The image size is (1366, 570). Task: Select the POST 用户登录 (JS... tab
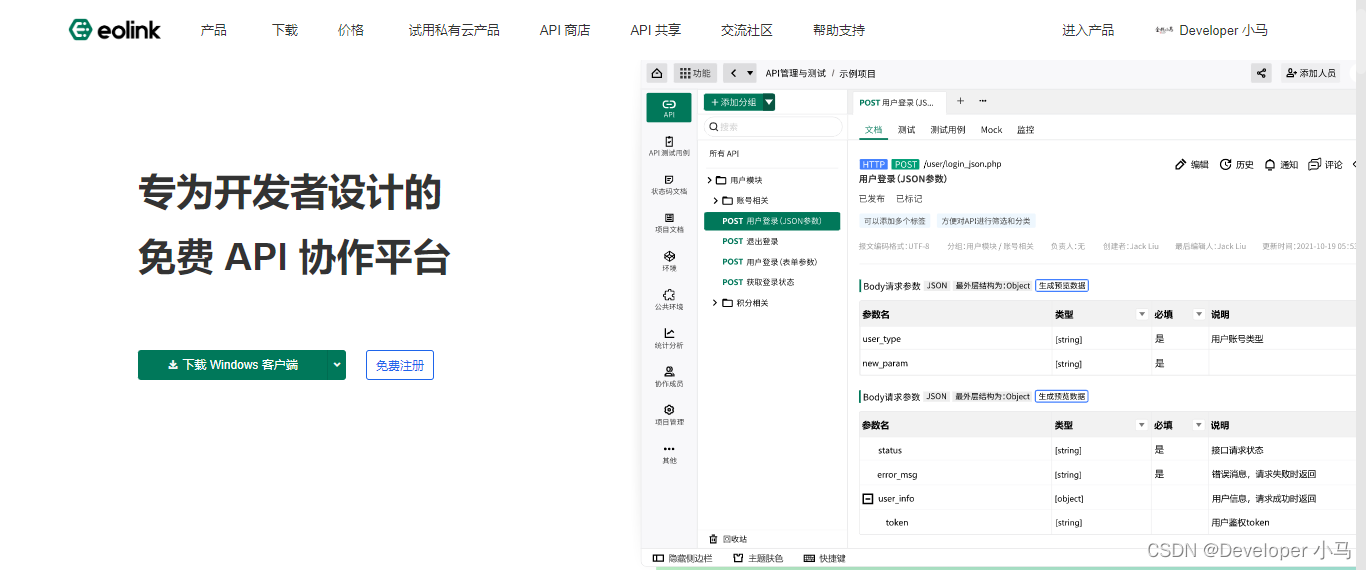coord(897,102)
